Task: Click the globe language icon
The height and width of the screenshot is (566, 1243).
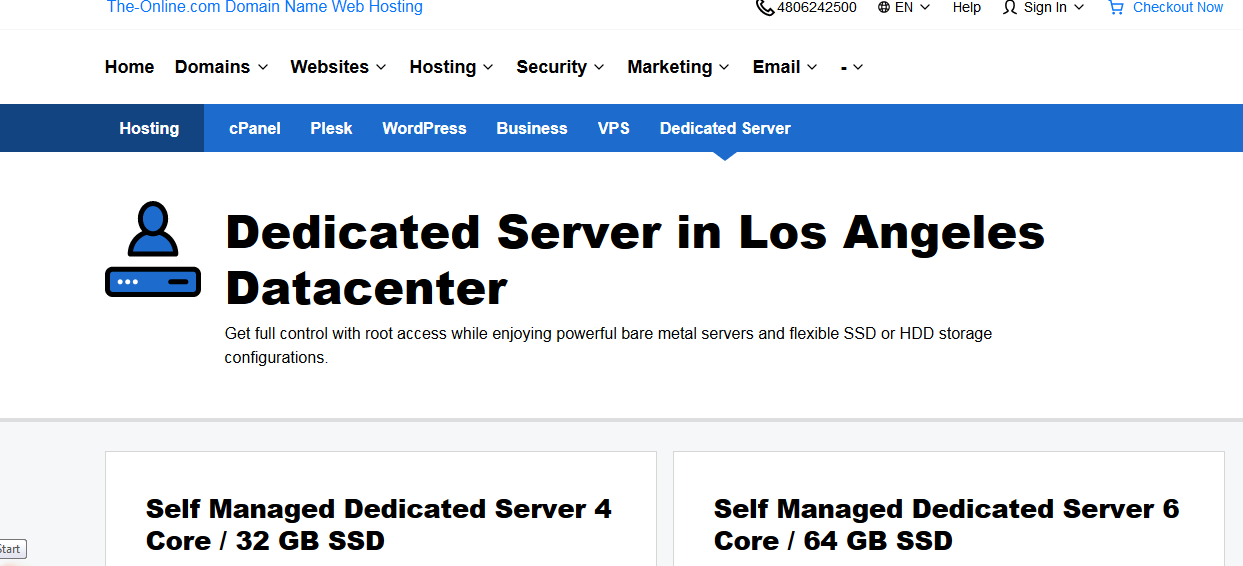Action: click(884, 7)
